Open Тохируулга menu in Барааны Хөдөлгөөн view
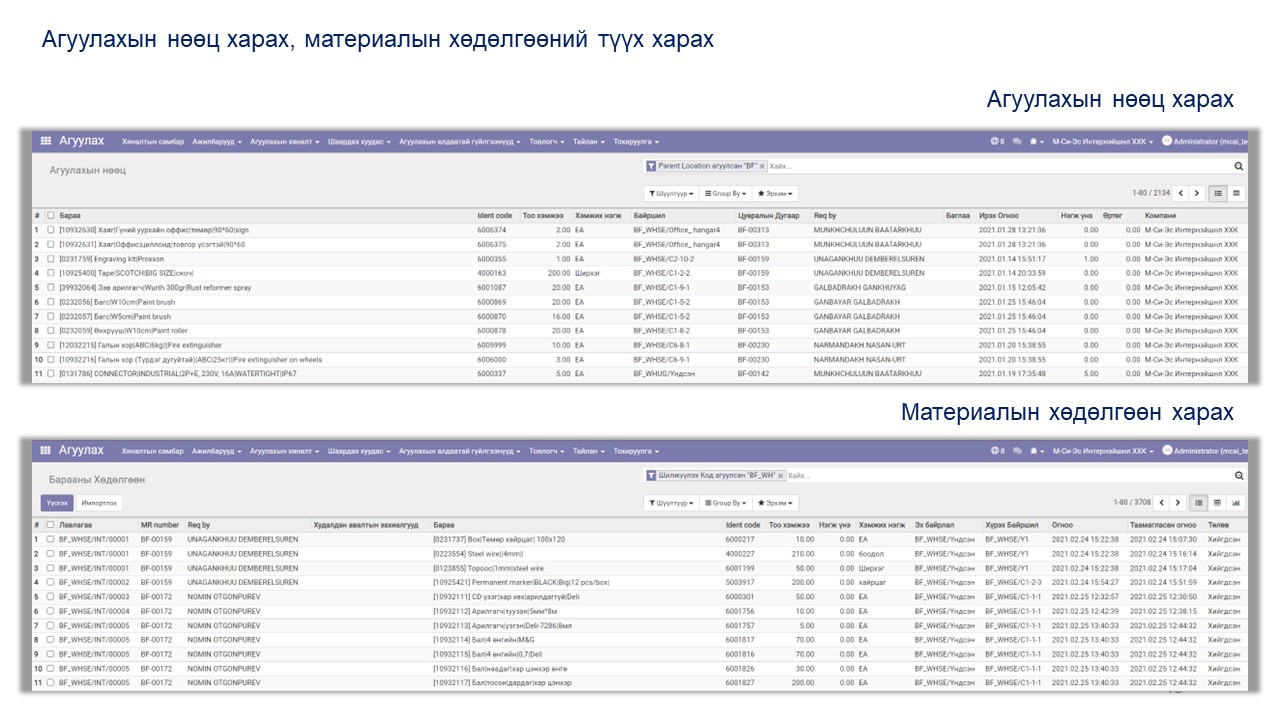Screen dimensions: 1280x720 tap(636, 451)
